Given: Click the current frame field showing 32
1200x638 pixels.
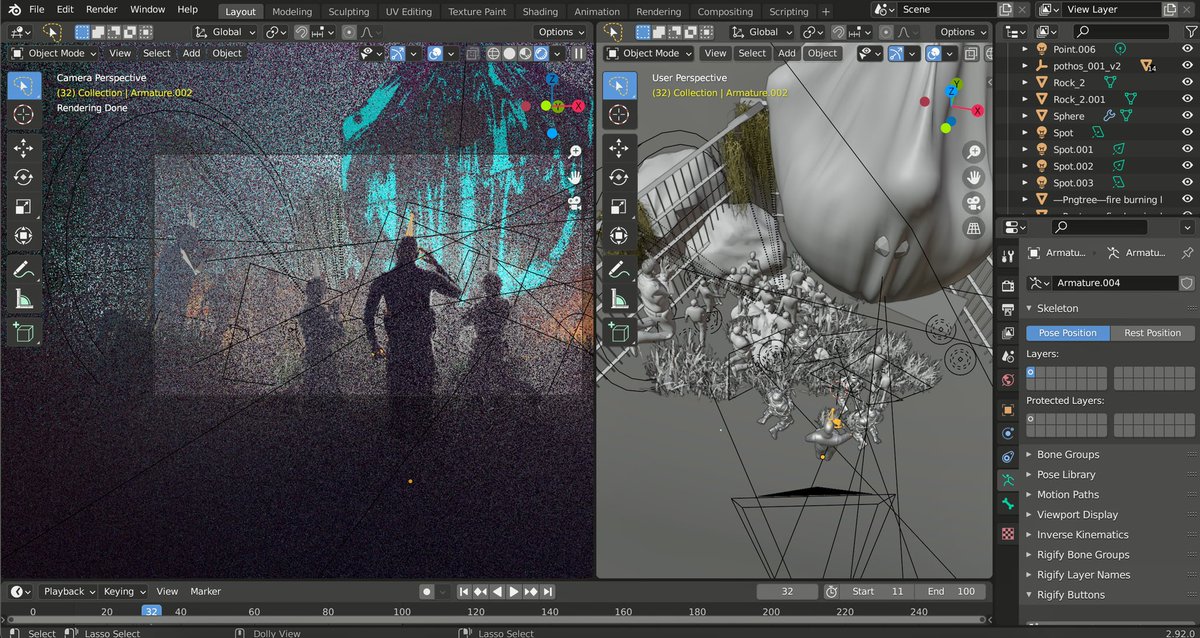Looking at the screenshot, I should pyautogui.click(x=787, y=592).
